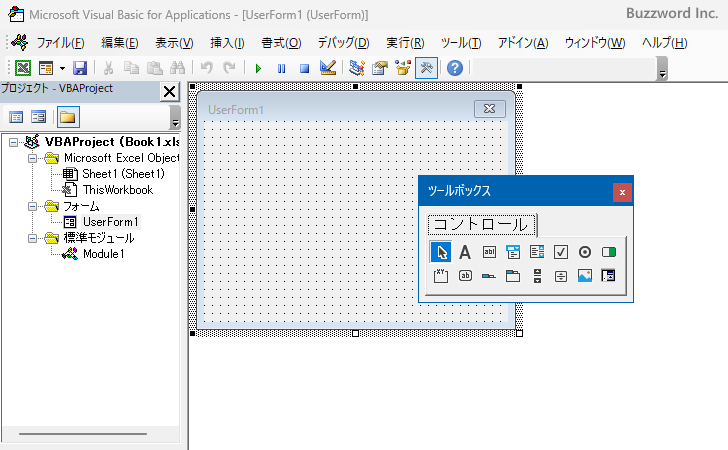The height and width of the screenshot is (450, 728).
Task: Select the ListBox control in toolbox
Action: click(x=537, y=252)
